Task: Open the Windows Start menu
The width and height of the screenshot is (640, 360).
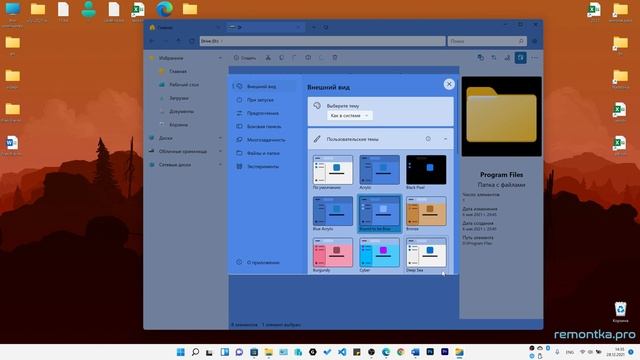Action: coord(180,352)
